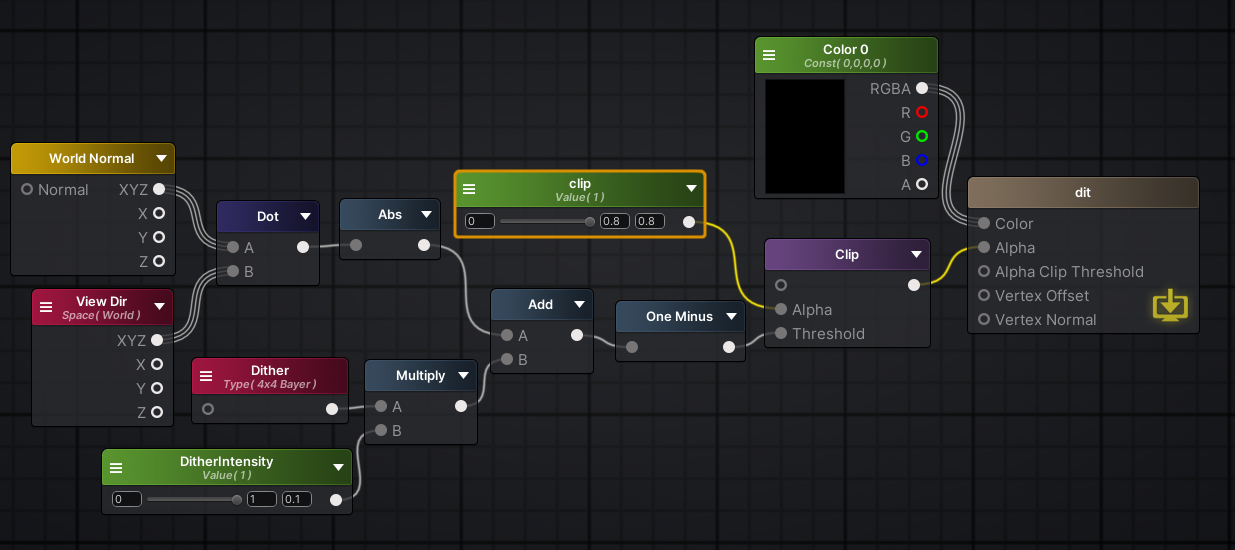
Task: Click the DitherIntensity maximum value field showing 1
Action: (262, 499)
